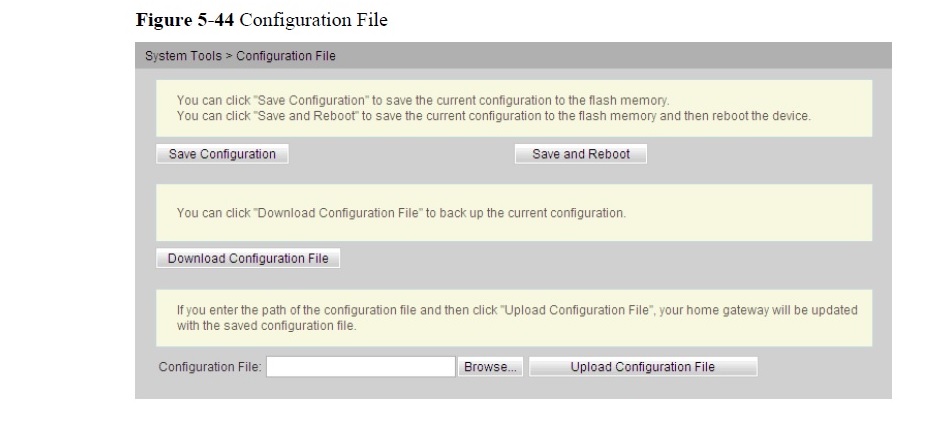The width and height of the screenshot is (952, 429).
Task: Click the Upload Configuration File button
Action: [643, 367]
